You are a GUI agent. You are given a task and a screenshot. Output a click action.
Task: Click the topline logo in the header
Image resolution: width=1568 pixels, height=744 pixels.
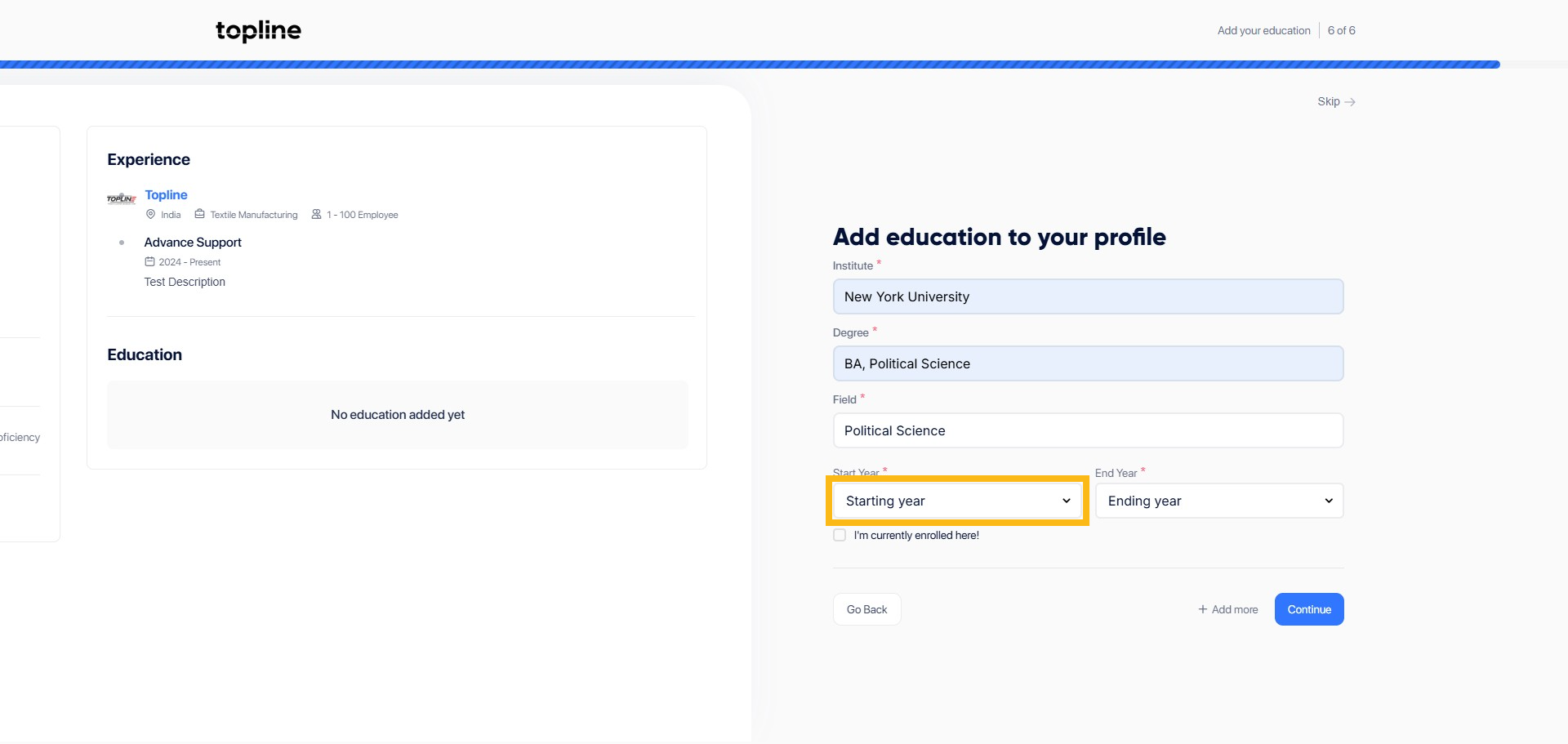click(258, 31)
